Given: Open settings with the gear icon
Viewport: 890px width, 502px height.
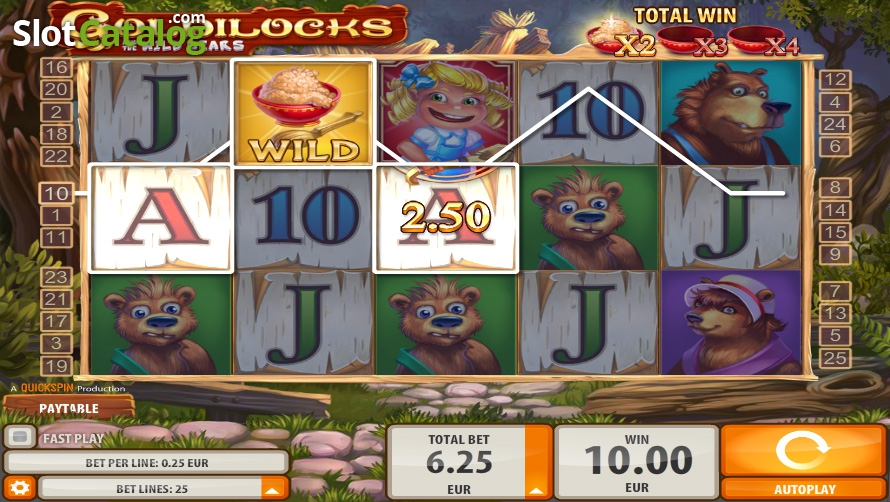Looking at the screenshot, I should pos(20,488).
